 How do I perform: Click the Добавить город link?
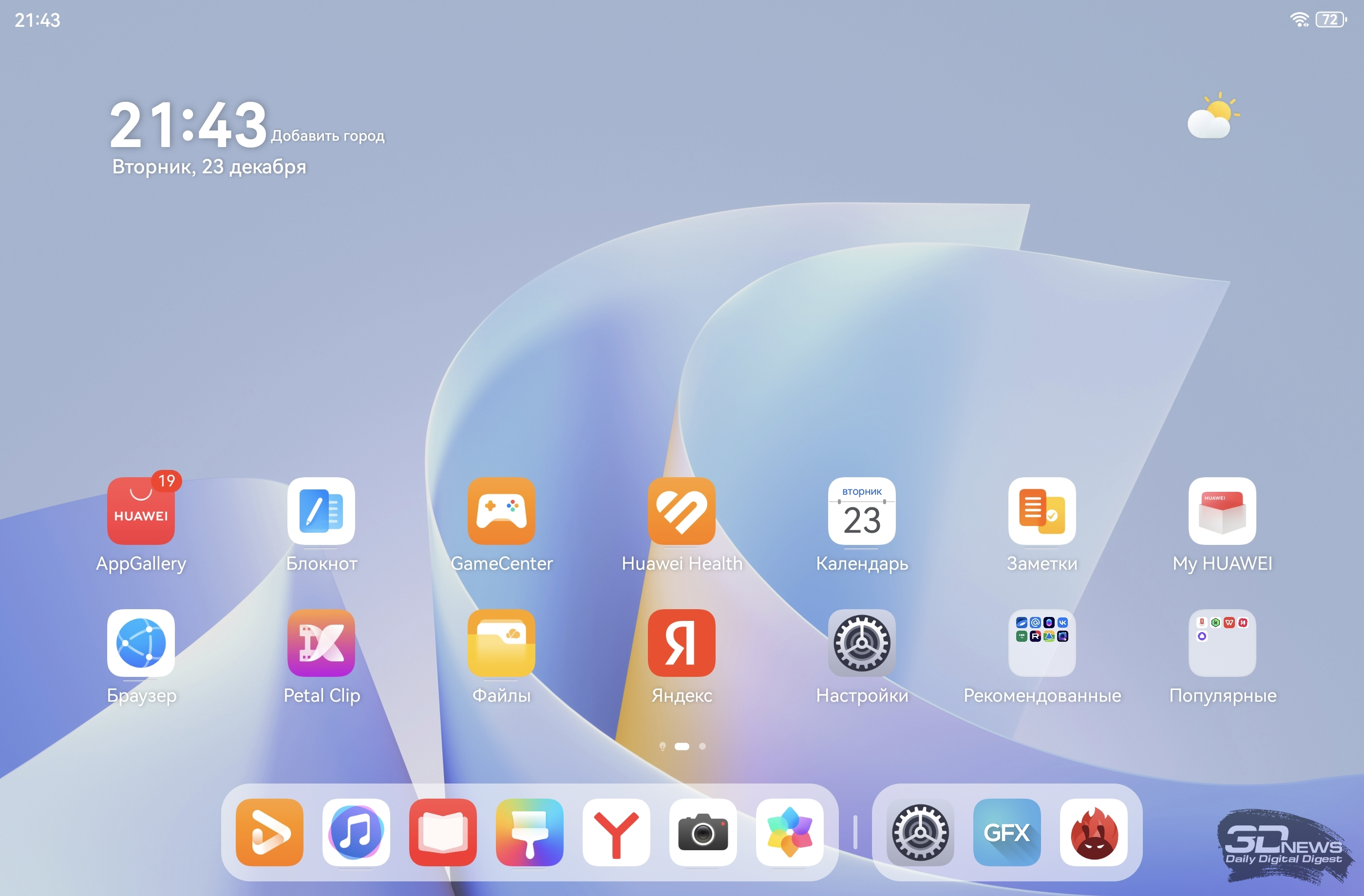tap(328, 136)
